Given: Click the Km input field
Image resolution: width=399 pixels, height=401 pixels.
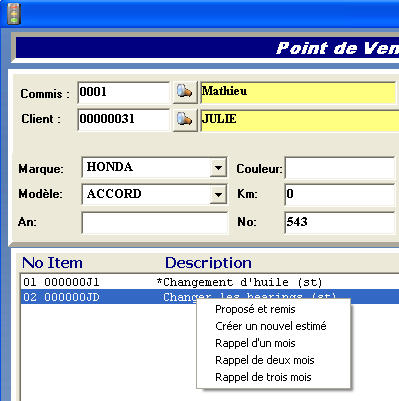Looking at the screenshot, I should click(341, 195).
